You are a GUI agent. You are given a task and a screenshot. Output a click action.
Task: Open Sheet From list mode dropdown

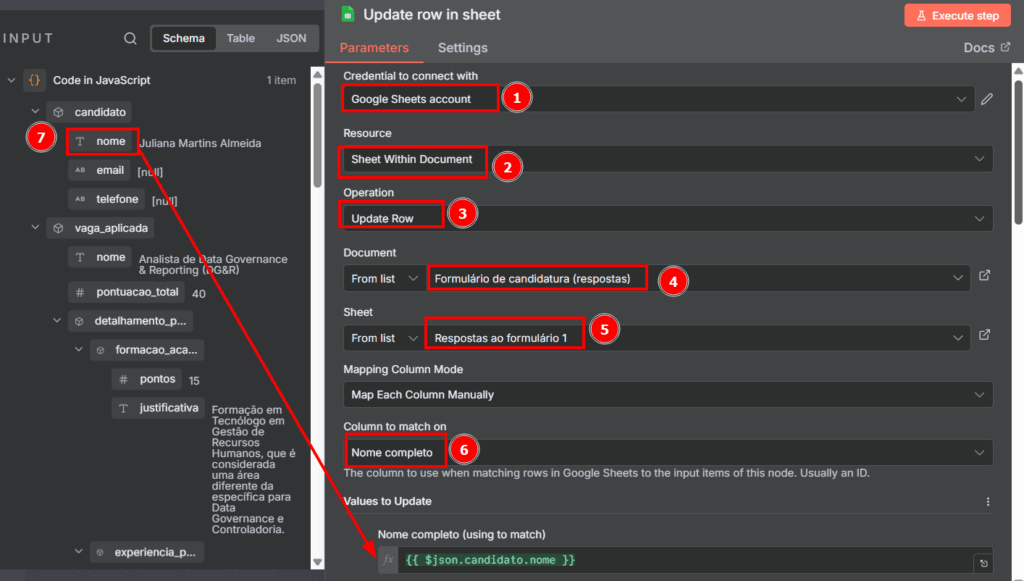[x=385, y=338]
